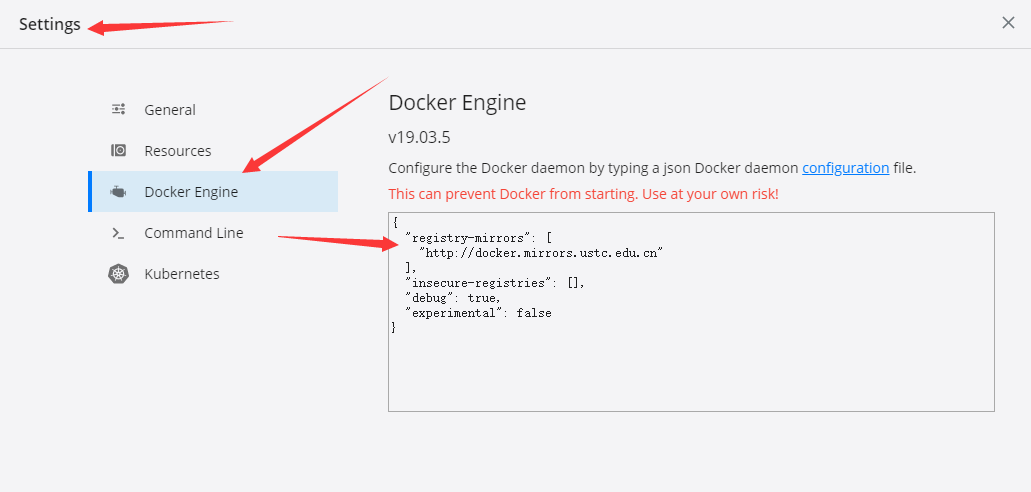Click the empty area of the JSON editor

click(x=691, y=372)
